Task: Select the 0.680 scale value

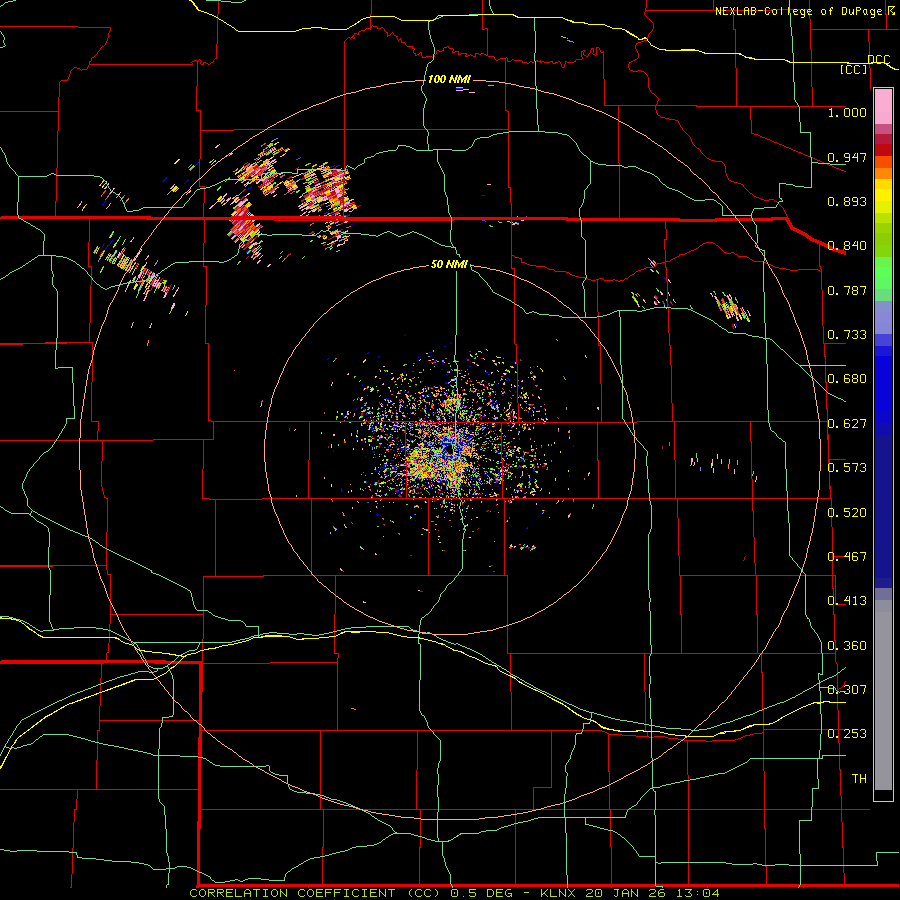Action: tap(847, 378)
